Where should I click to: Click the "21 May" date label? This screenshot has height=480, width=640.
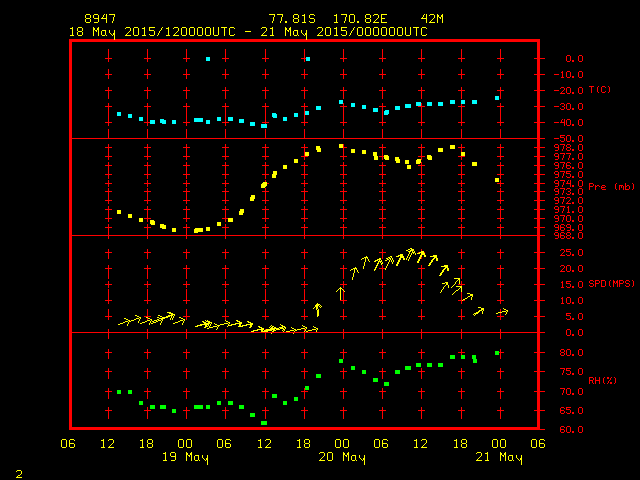pos(499,457)
